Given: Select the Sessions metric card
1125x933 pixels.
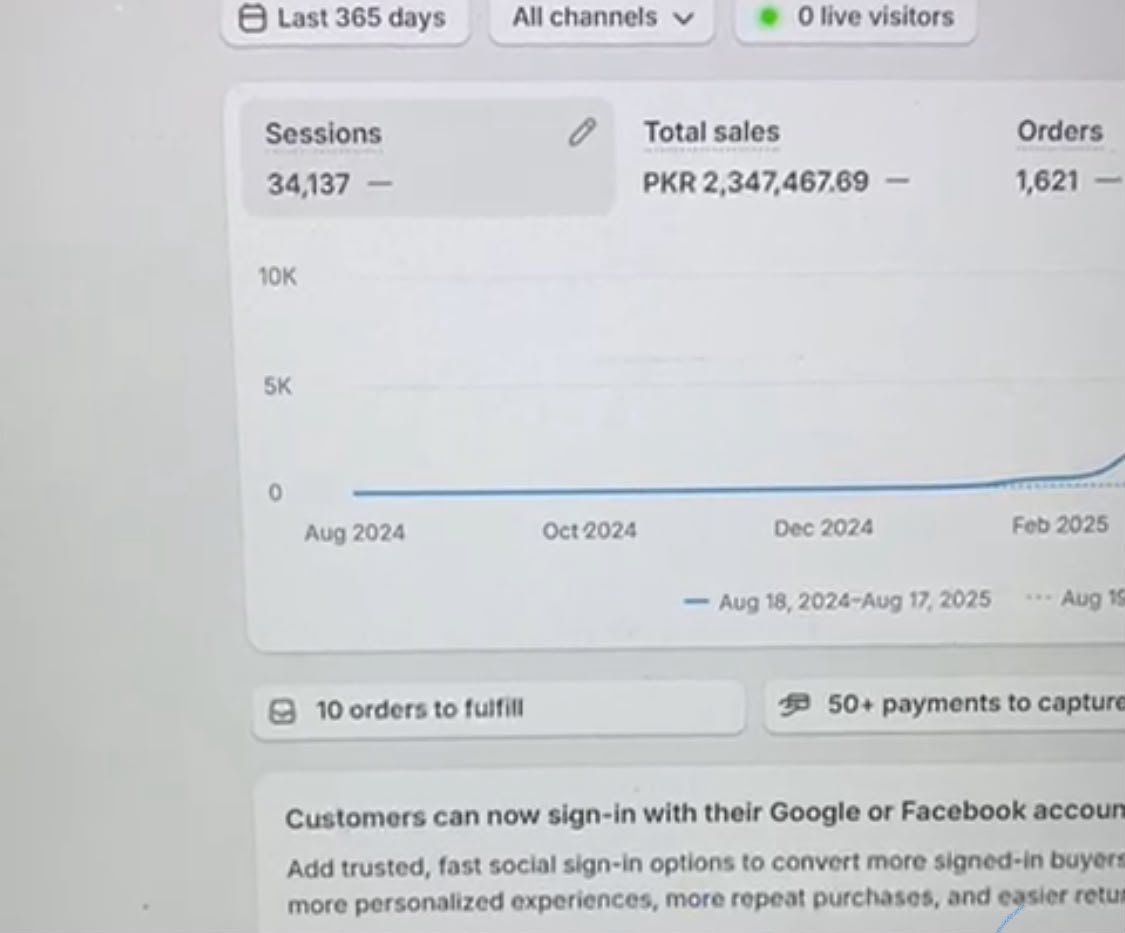Looking at the screenshot, I should (x=428, y=157).
